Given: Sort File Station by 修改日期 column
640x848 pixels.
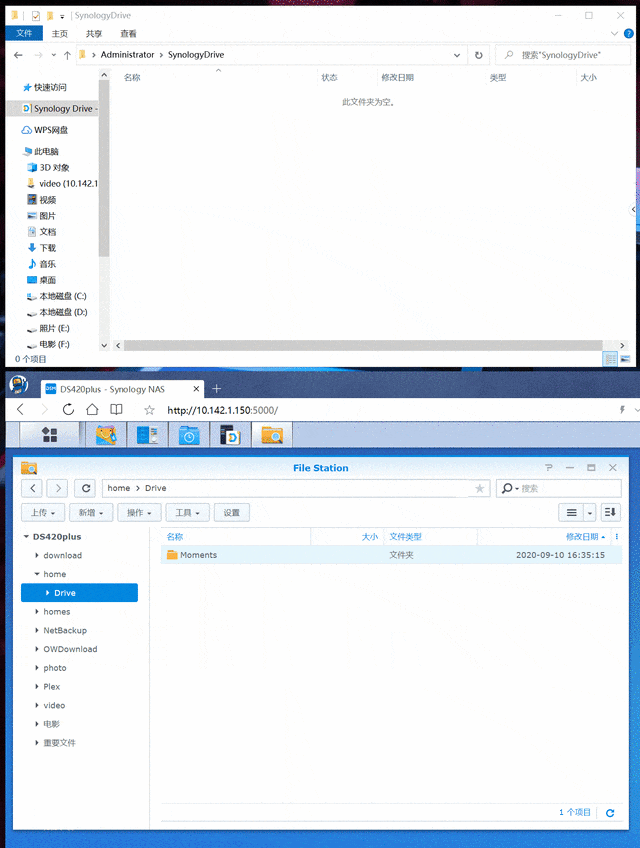Looking at the screenshot, I should [x=582, y=536].
